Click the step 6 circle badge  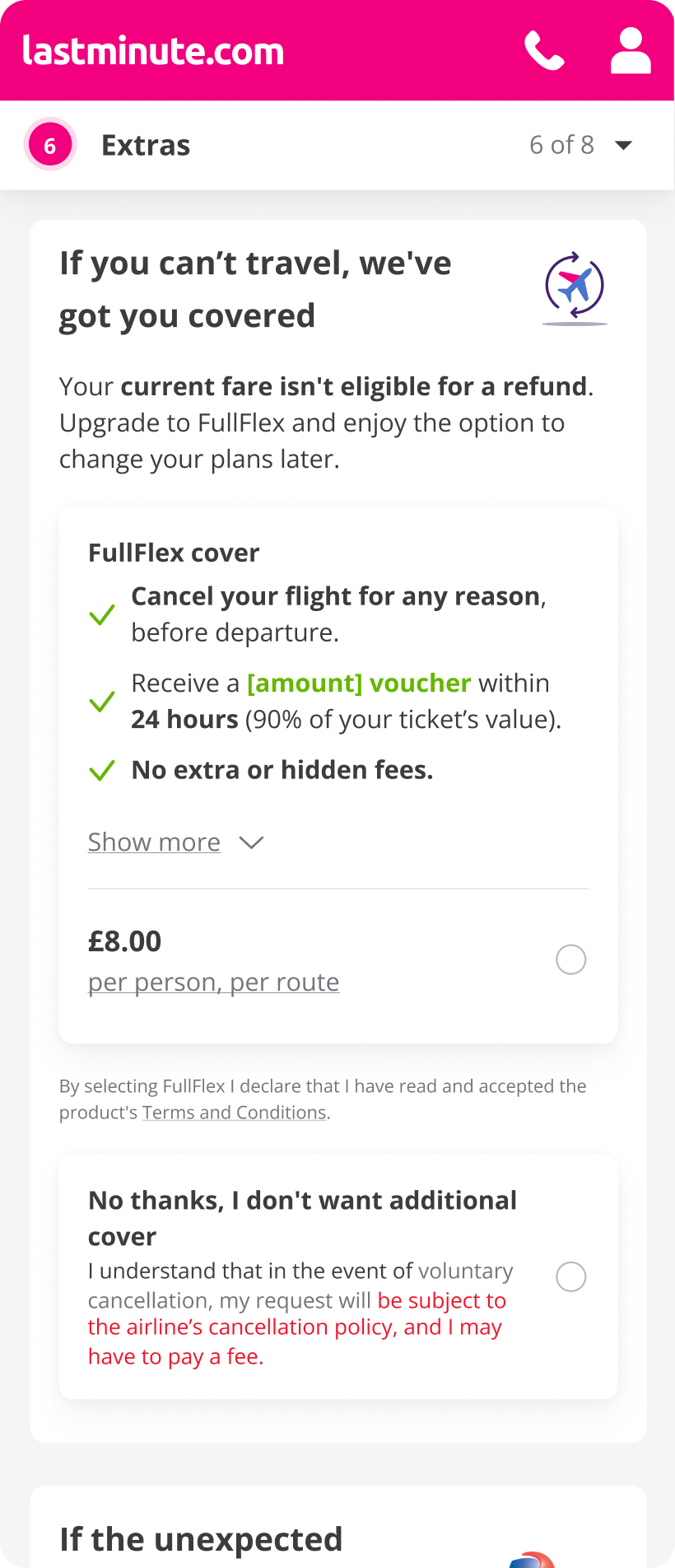(50, 145)
